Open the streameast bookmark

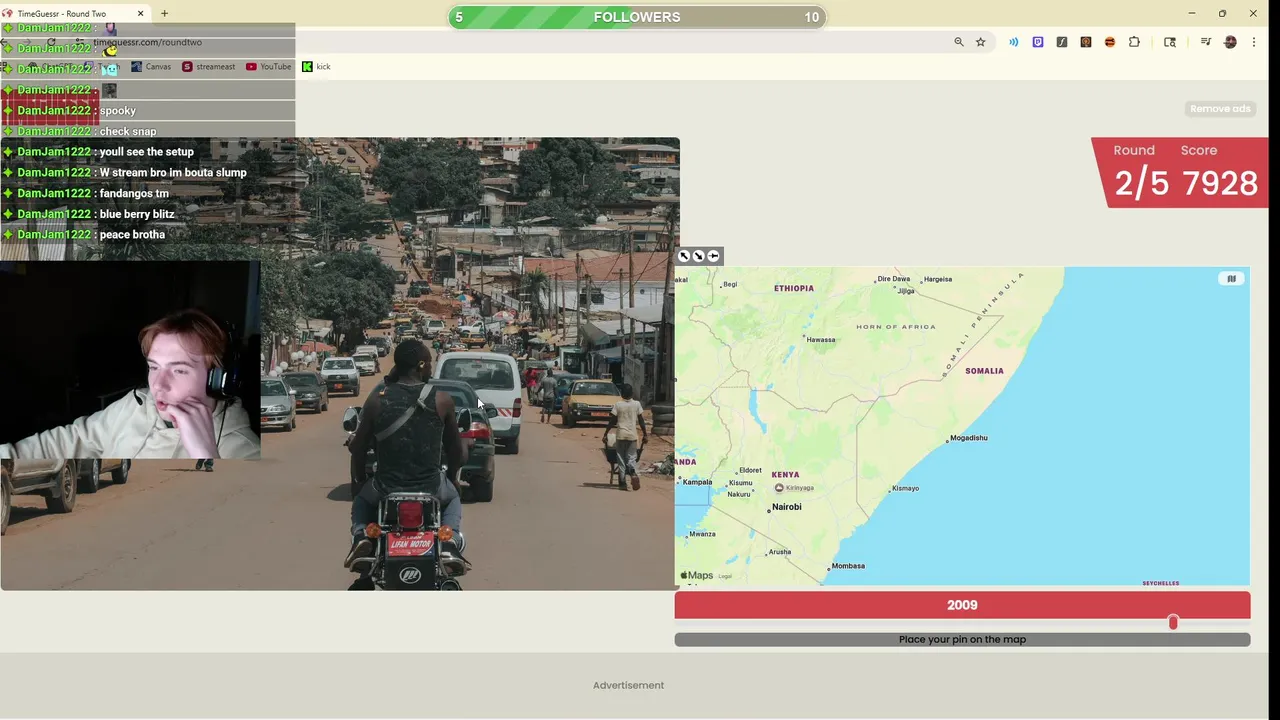click(x=209, y=67)
